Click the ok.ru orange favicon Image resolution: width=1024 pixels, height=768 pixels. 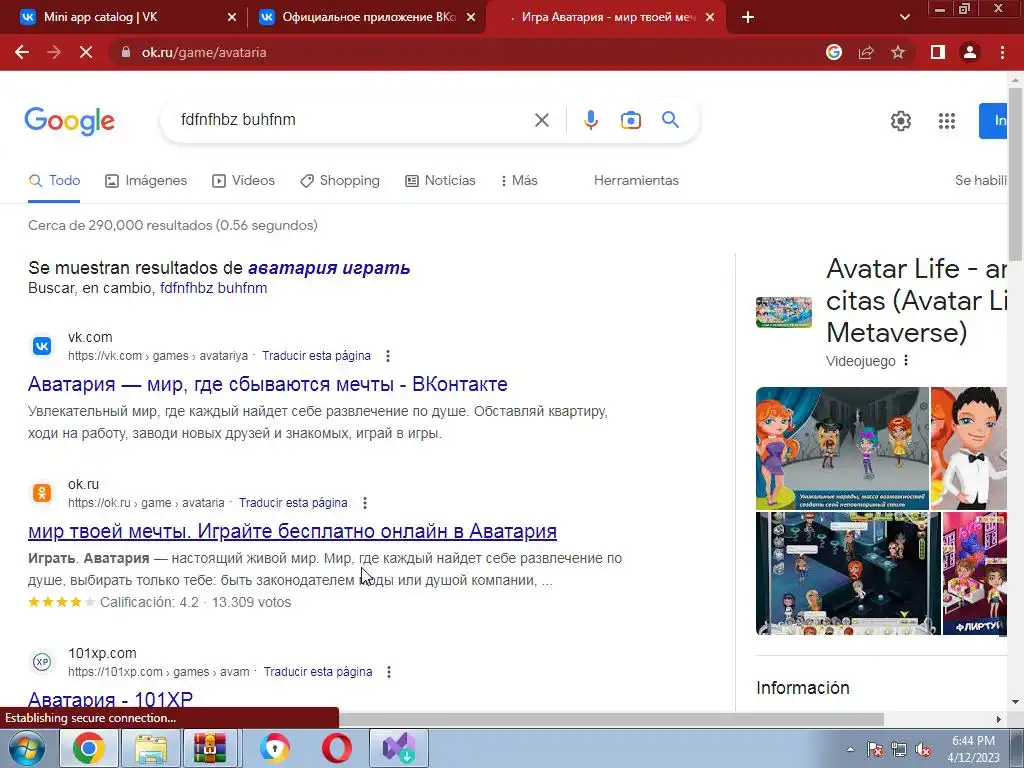(x=42, y=493)
